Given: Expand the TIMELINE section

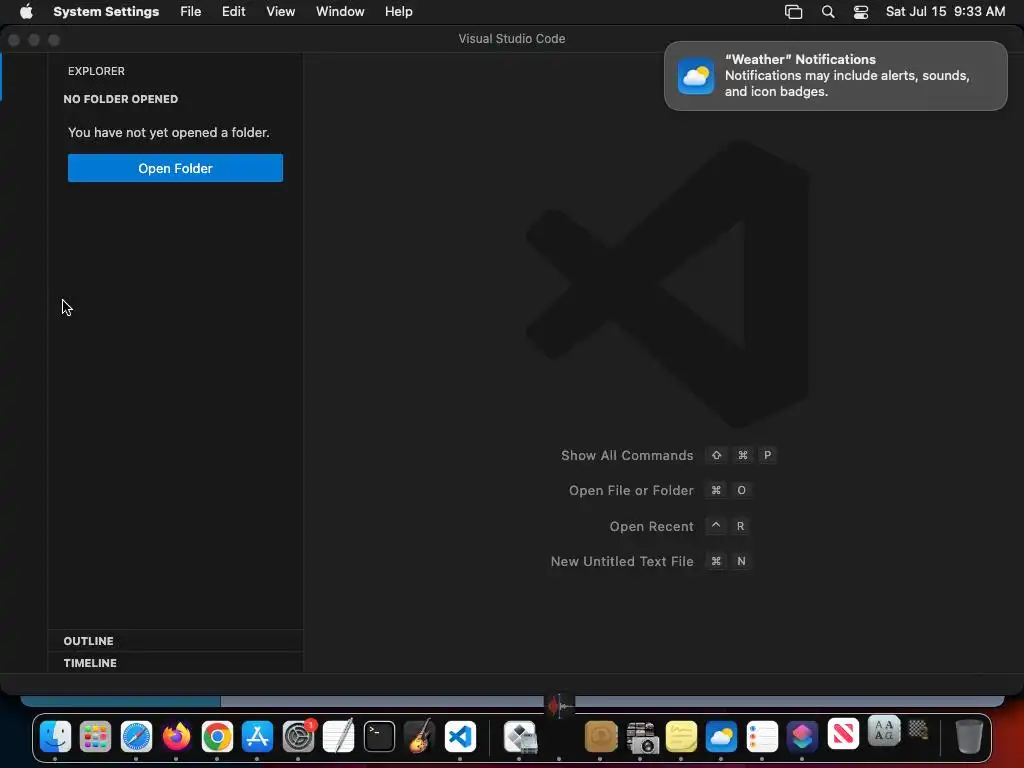Looking at the screenshot, I should tap(175, 662).
